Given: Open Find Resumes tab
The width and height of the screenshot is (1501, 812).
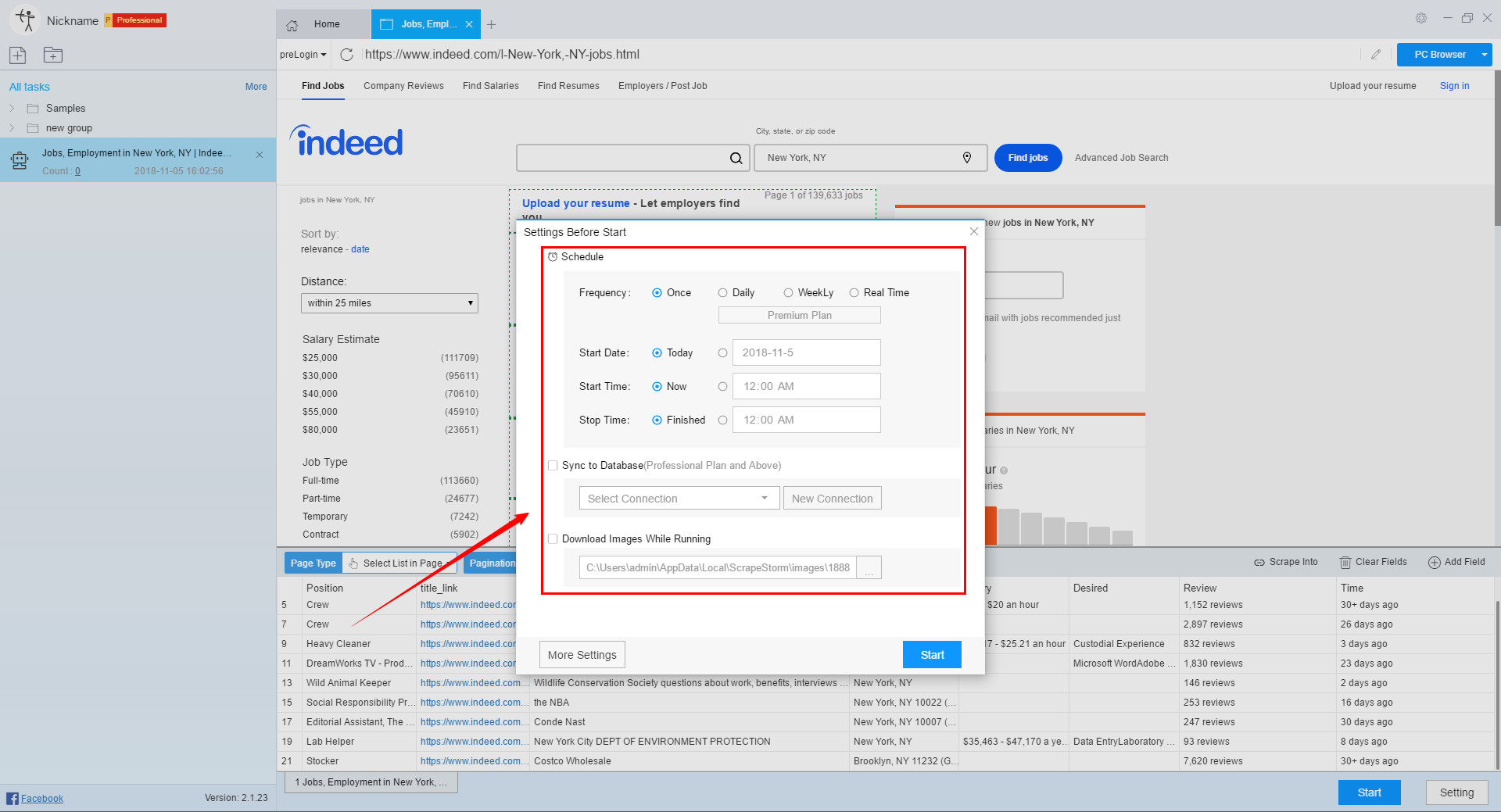Looking at the screenshot, I should tap(568, 86).
